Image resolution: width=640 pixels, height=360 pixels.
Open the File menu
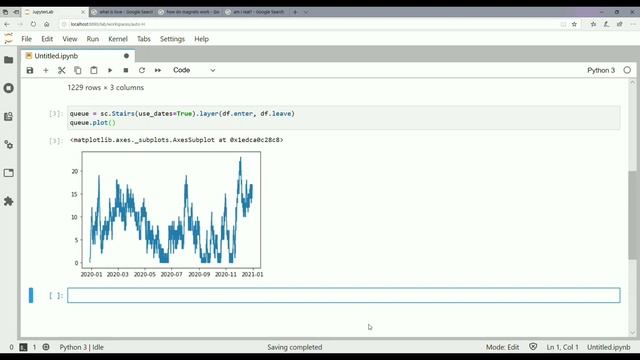click(27, 39)
